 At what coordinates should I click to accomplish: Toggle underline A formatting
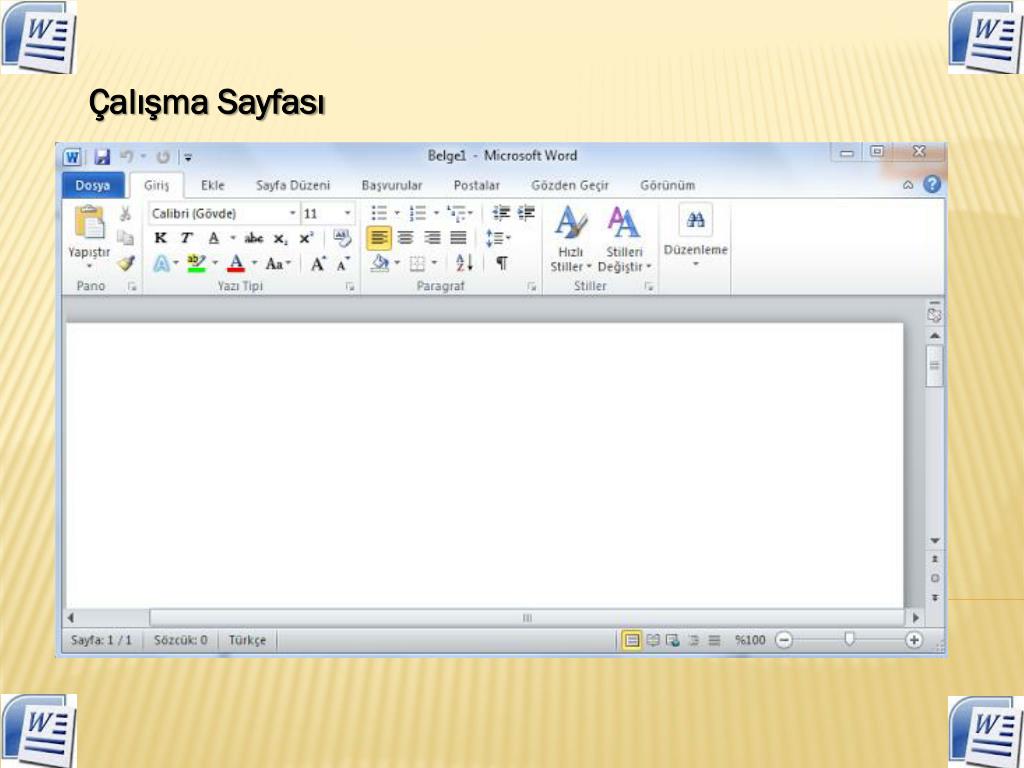213,238
